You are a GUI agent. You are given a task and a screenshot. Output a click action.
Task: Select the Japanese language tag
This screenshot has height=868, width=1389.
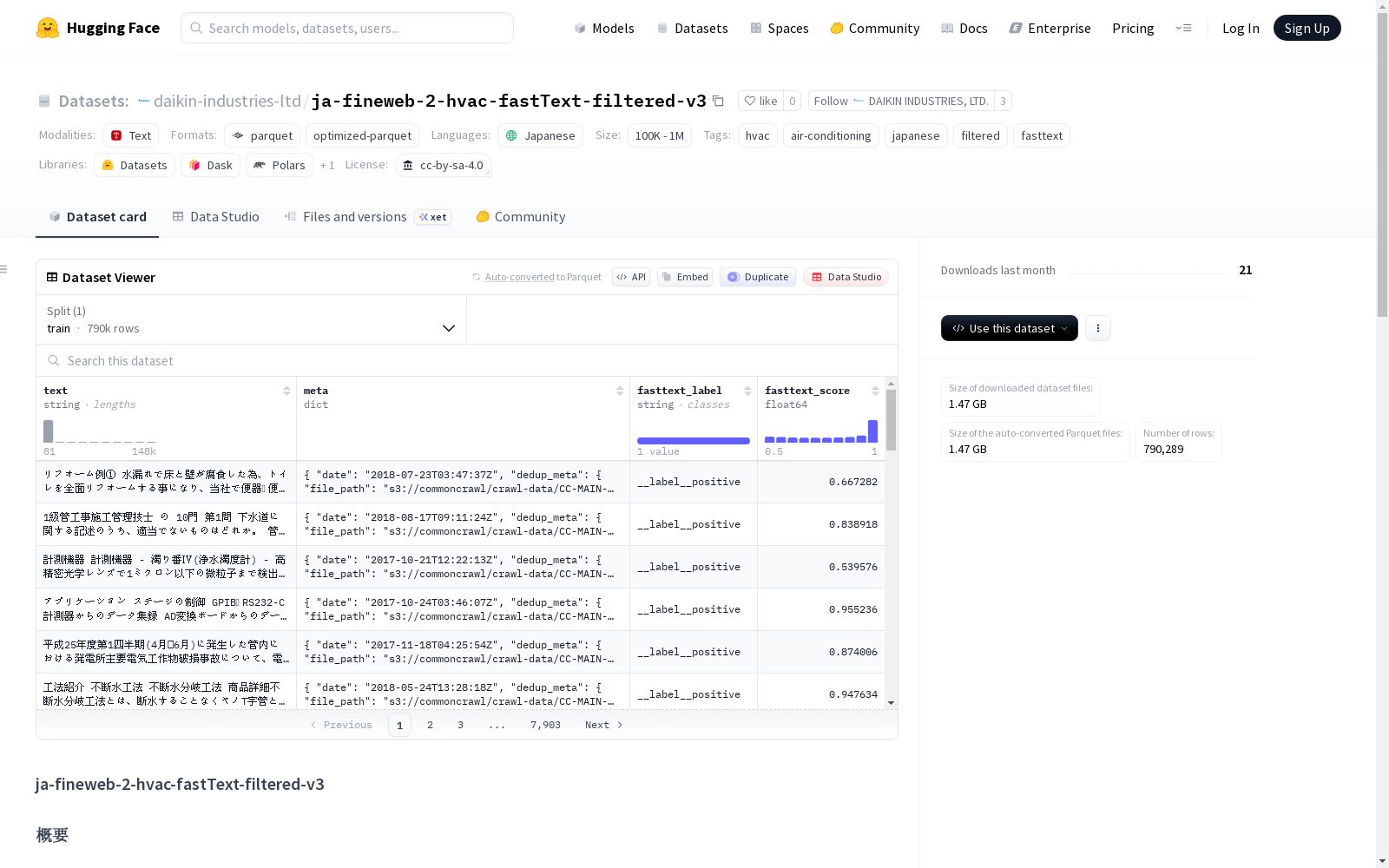point(540,135)
